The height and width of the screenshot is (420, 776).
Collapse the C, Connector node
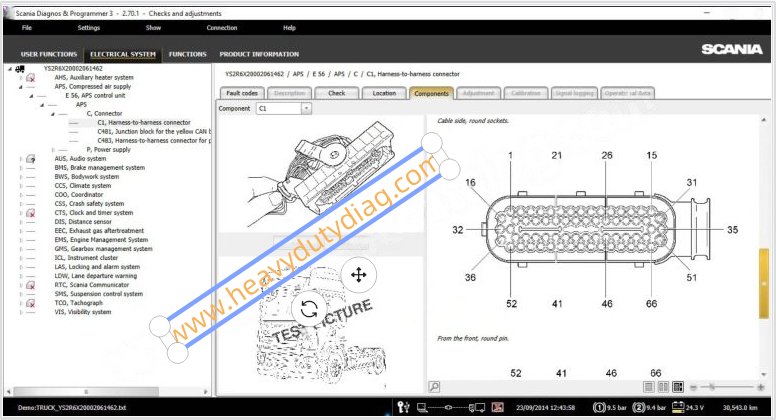point(52,114)
